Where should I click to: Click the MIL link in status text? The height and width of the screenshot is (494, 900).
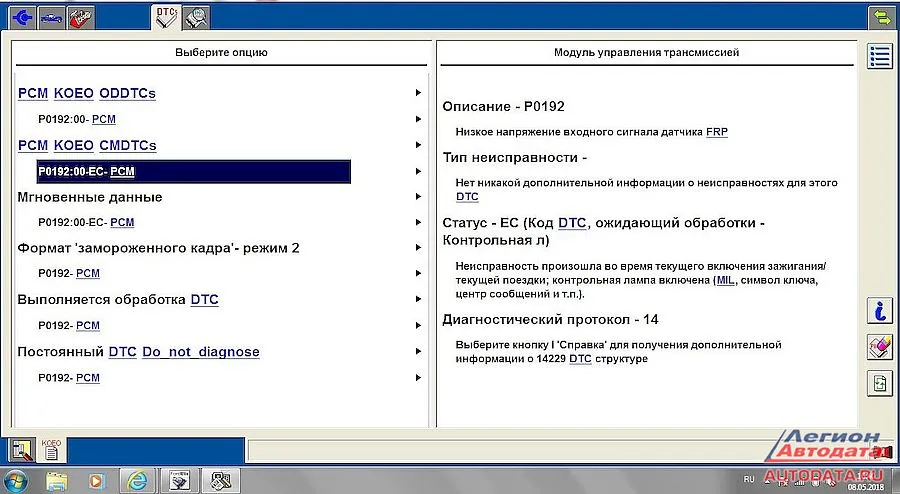(x=726, y=281)
